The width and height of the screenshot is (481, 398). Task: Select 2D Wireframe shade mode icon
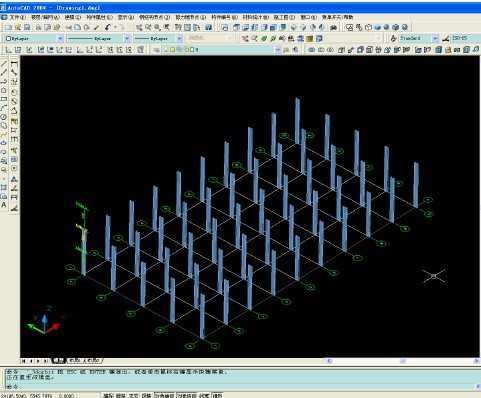[x=349, y=28]
